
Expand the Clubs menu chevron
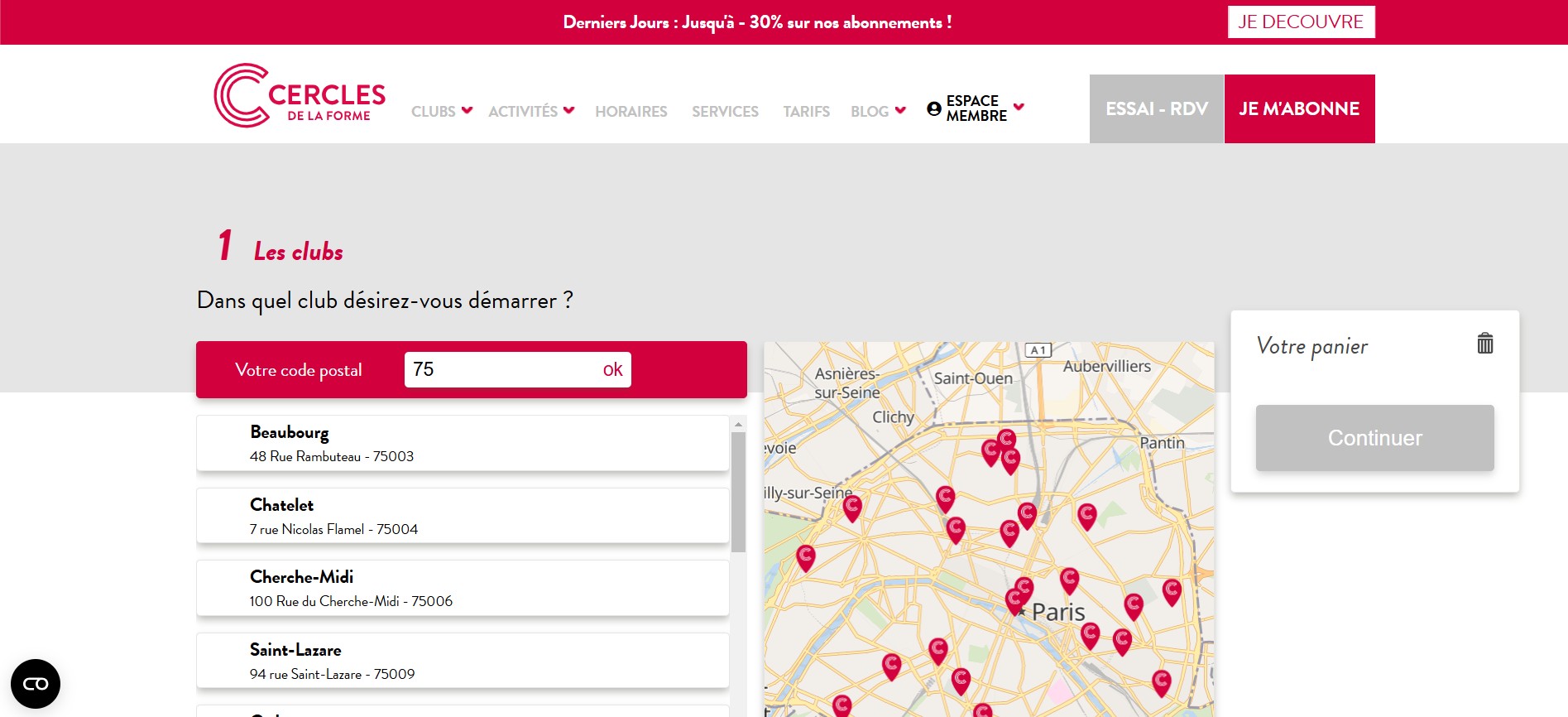click(467, 110)
